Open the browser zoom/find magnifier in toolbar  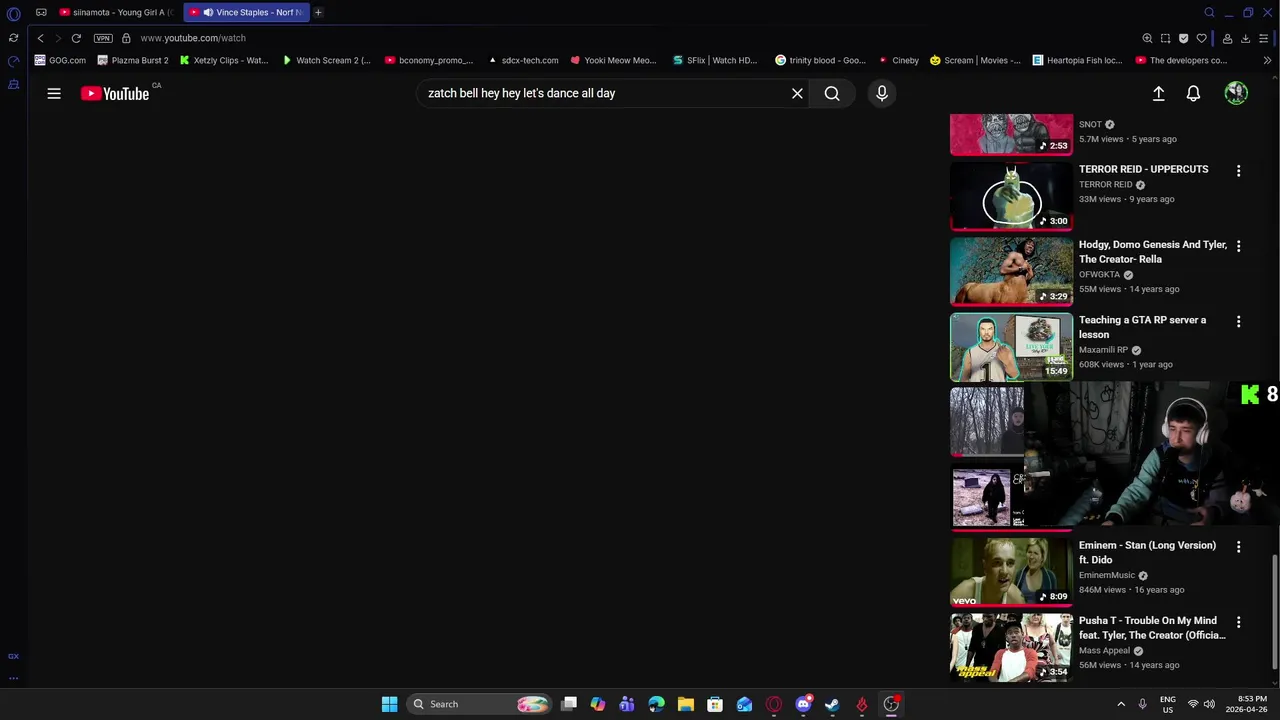click(1147, 38)
